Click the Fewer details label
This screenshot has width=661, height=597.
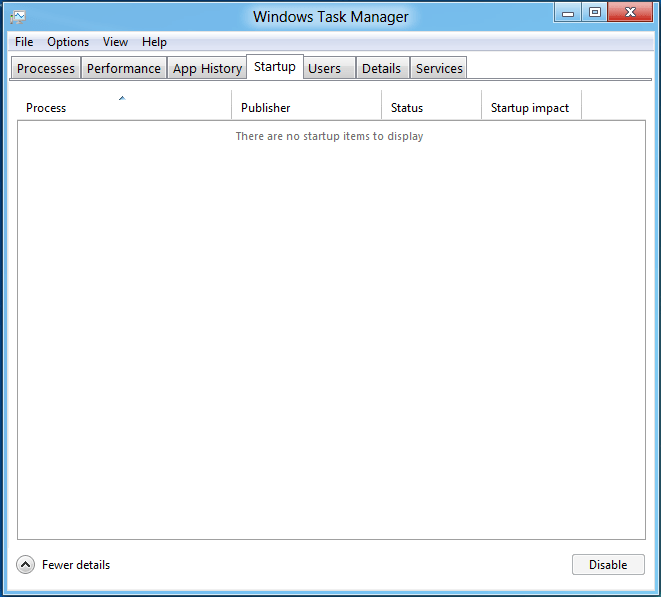coord(76,565)
